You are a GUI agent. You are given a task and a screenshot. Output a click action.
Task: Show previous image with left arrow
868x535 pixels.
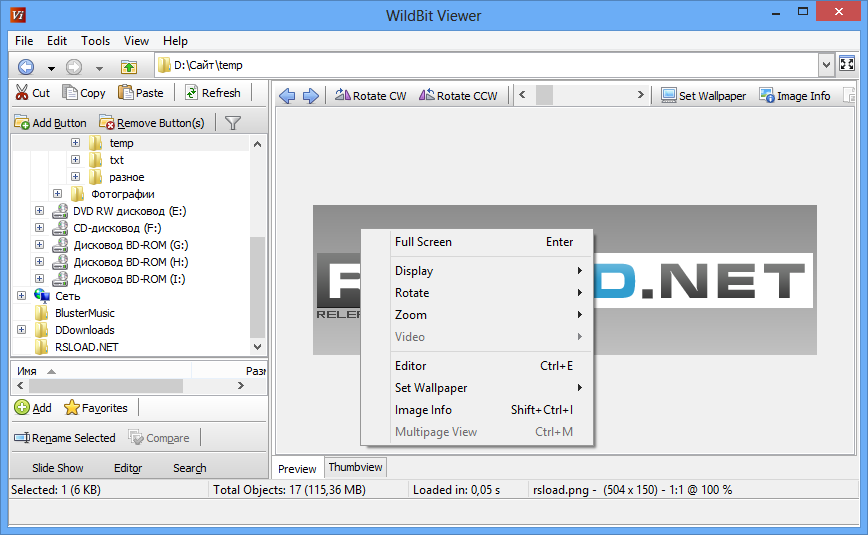287,96
